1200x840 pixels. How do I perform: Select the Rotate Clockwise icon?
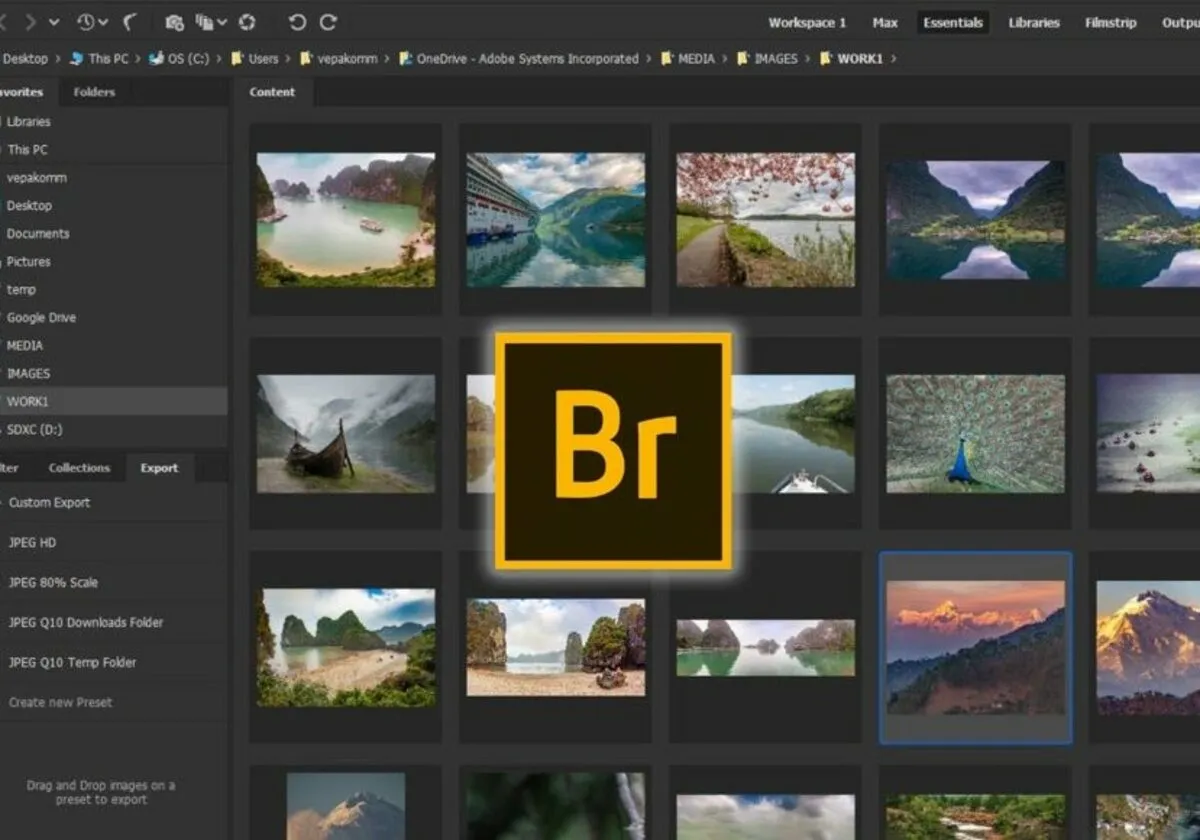click(328, 21)
